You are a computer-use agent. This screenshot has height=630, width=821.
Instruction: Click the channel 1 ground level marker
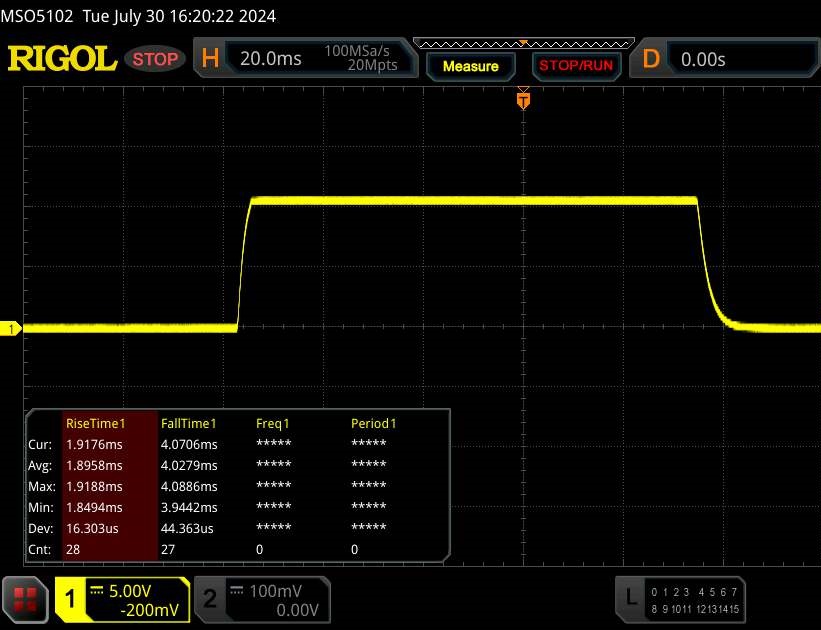point(11,329)
